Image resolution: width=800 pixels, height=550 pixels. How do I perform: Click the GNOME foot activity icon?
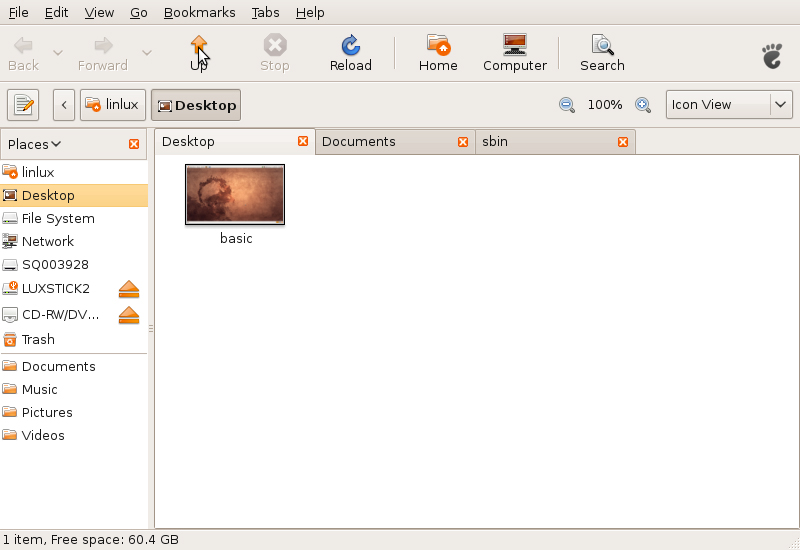[x=772, y=56]
